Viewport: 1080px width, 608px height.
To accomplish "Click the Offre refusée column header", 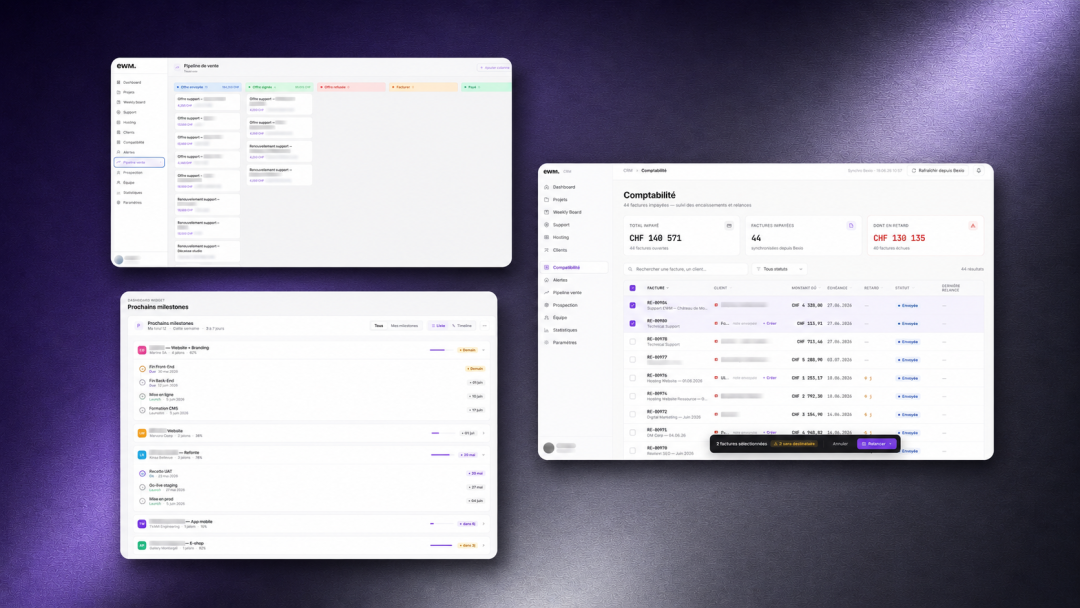I will point(351,87).
